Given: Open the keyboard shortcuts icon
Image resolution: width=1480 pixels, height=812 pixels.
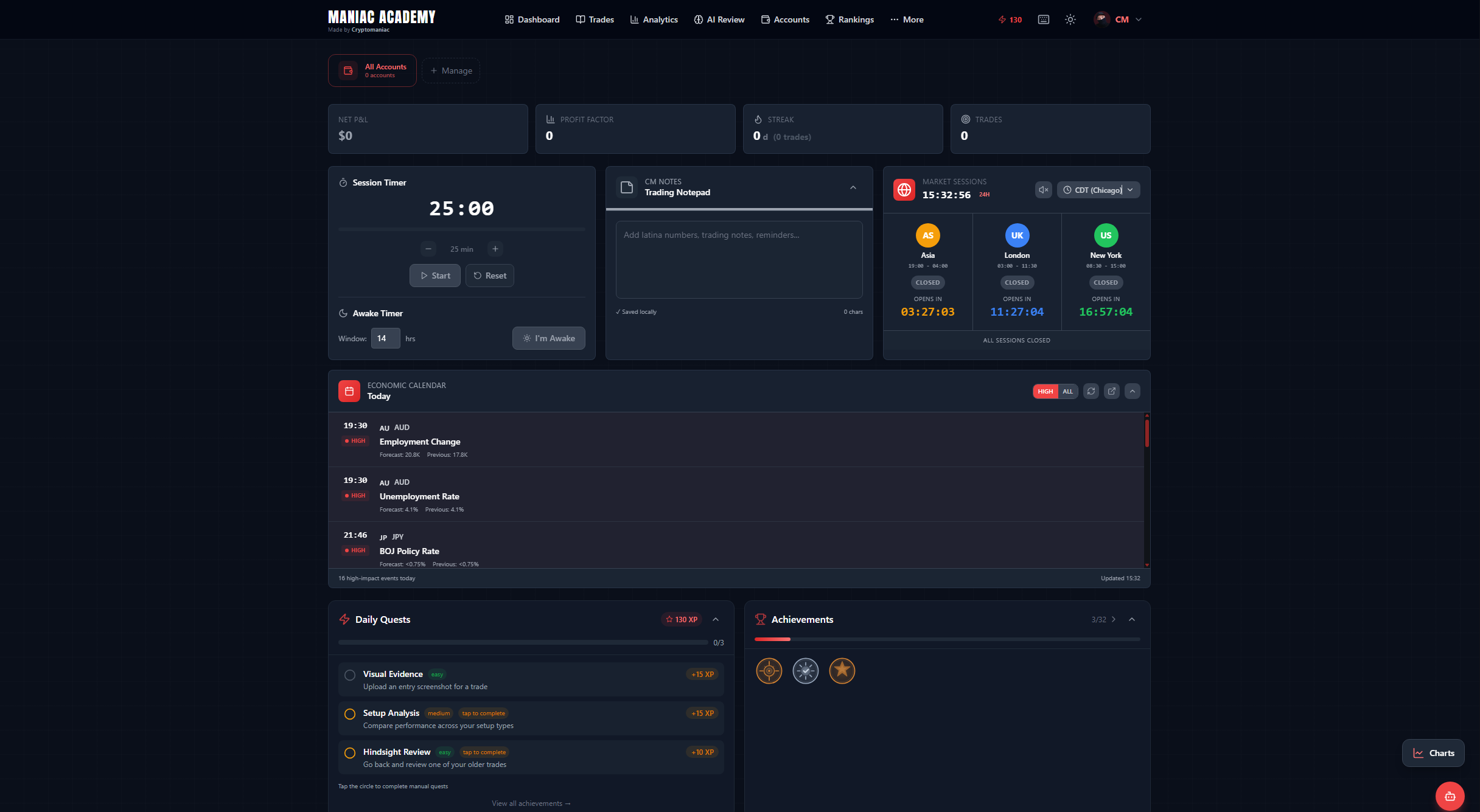Looking at the screenshot, I should coord(1044,19).
